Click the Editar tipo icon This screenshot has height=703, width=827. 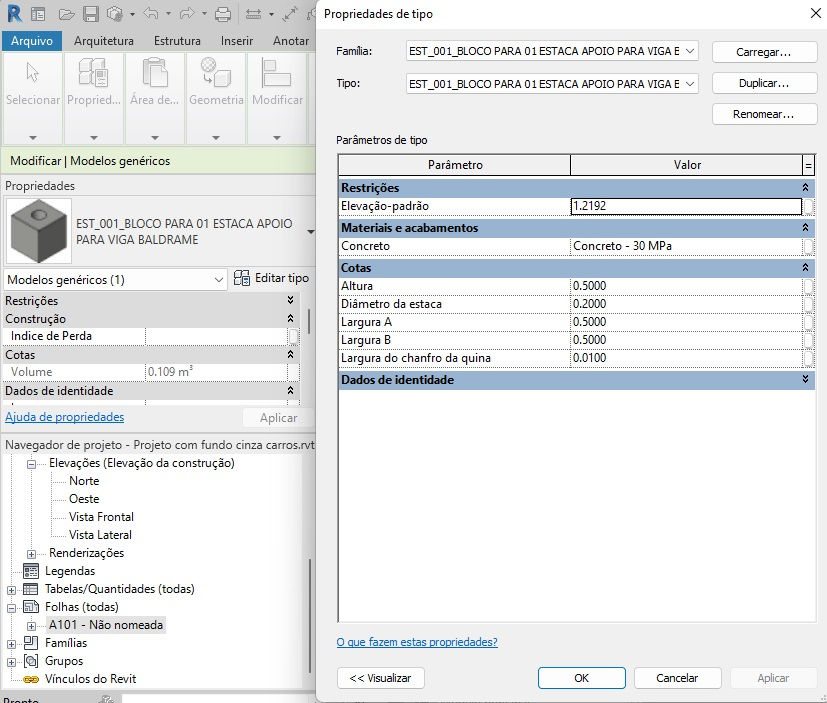click(242, 278)
